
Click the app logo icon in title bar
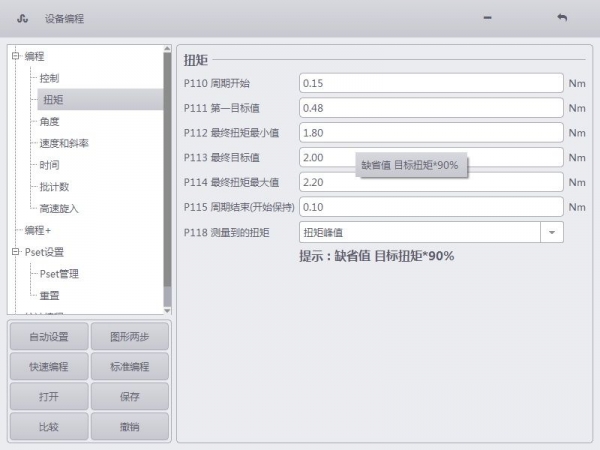point(23,19)
